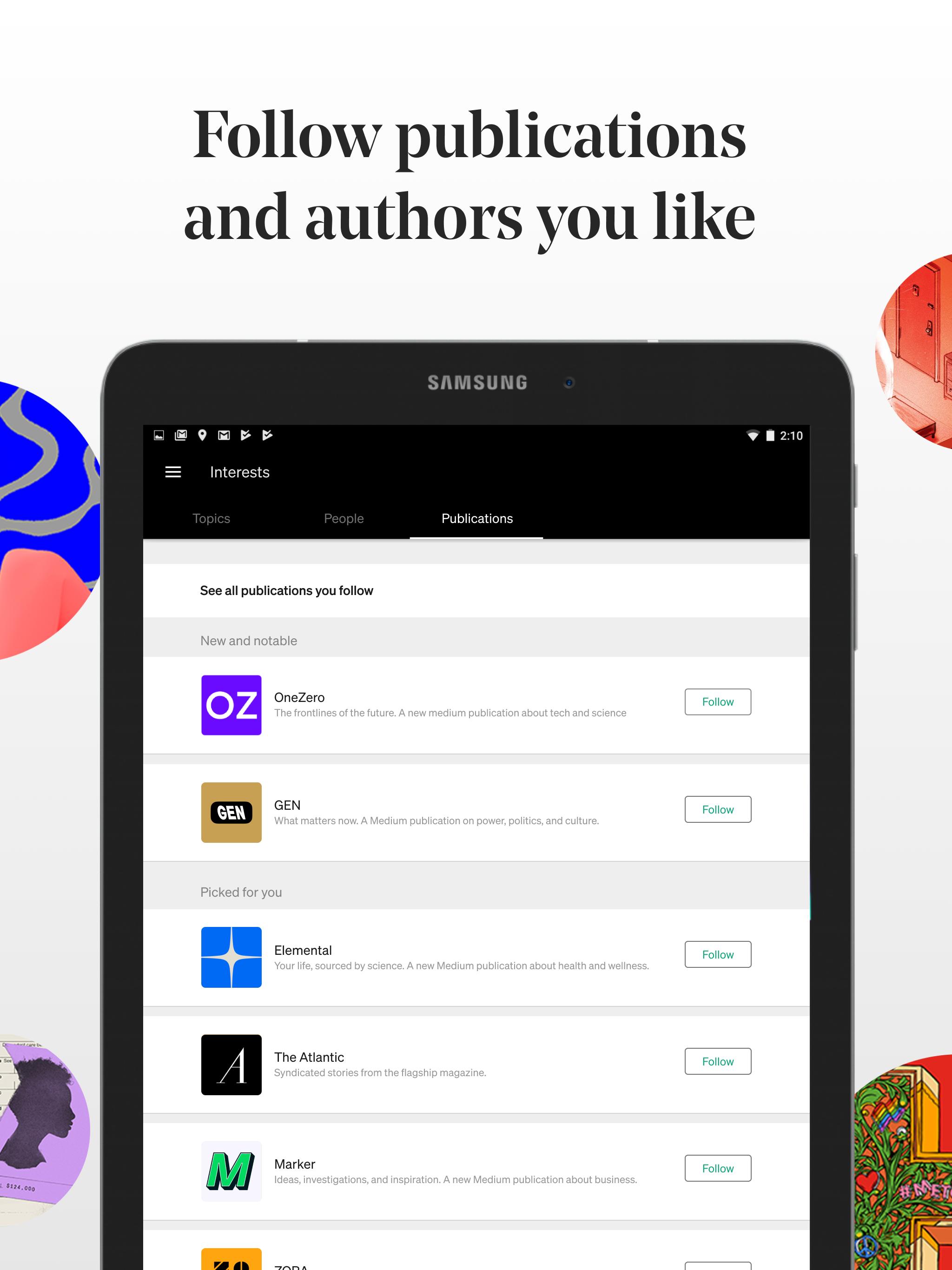Switch to the People tab
The height and width of the screenshot is (1270, 952).
[x=343, y=518]
